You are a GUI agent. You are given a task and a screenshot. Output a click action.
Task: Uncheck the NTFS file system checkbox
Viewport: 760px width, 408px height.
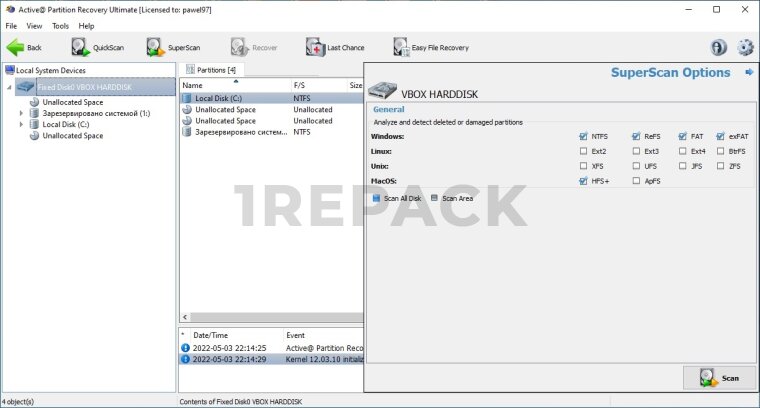click(583, 136)
